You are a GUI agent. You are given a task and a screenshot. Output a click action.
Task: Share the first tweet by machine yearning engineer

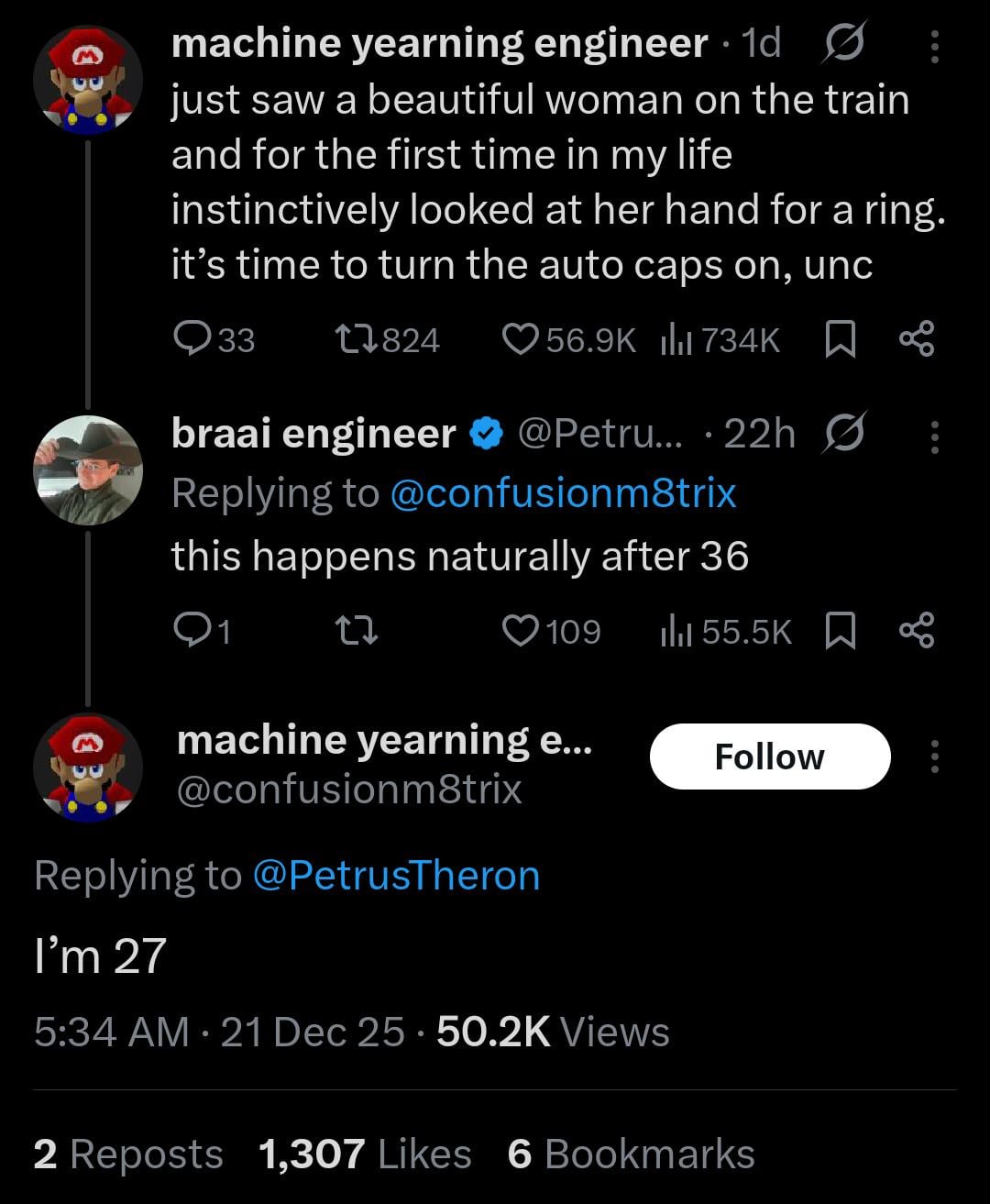(916, 340)
